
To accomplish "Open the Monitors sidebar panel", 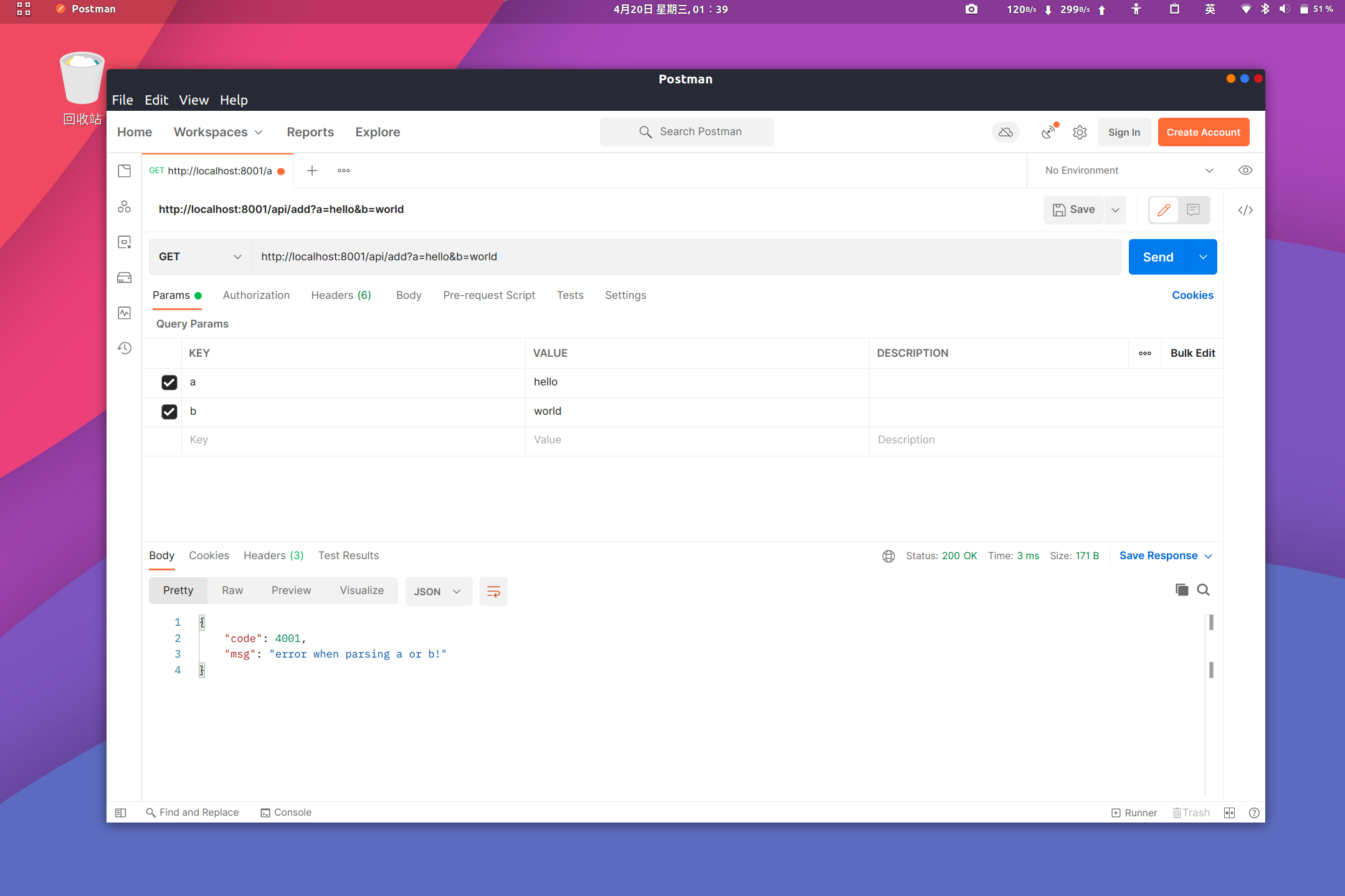I will tap(124, 313).
